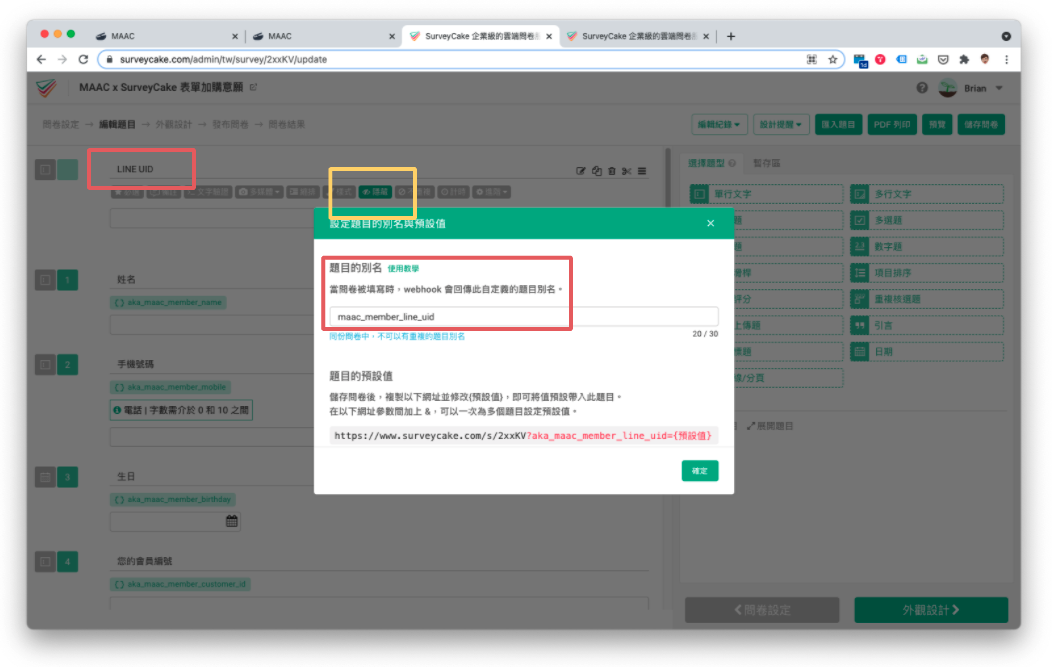Viewport: 1059px width, 667px height.
Task: Edit the maac_member_line_uid alias field
Action: pos(523,317)
